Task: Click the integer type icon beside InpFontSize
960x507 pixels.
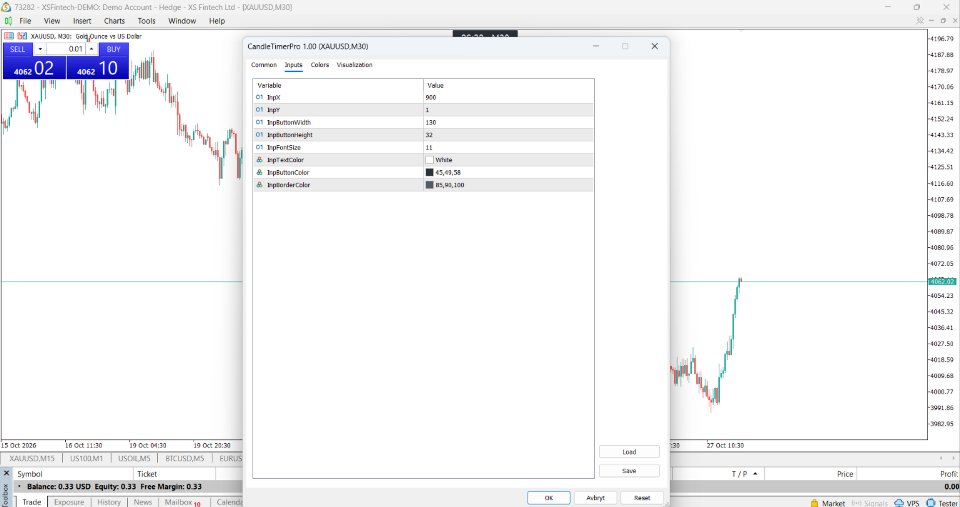Action: 260,148
